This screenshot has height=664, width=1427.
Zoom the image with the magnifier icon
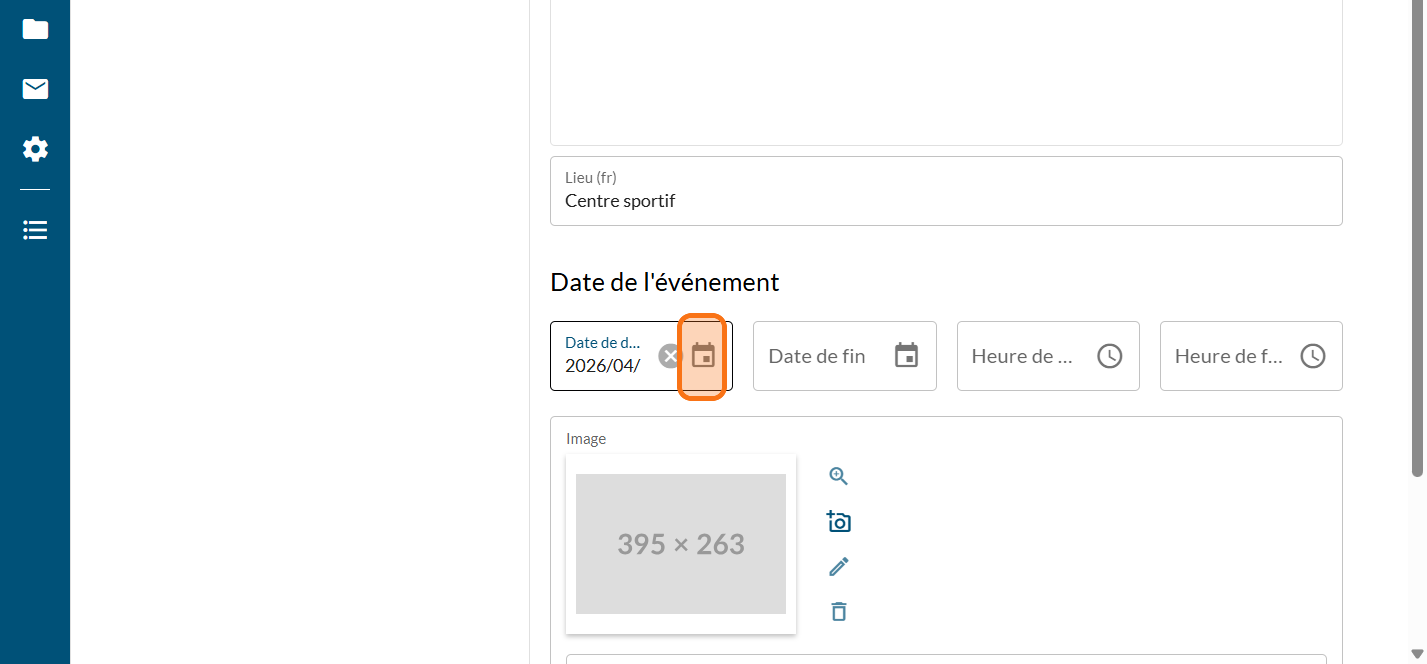pyautogui.click(x=838, y=476)
